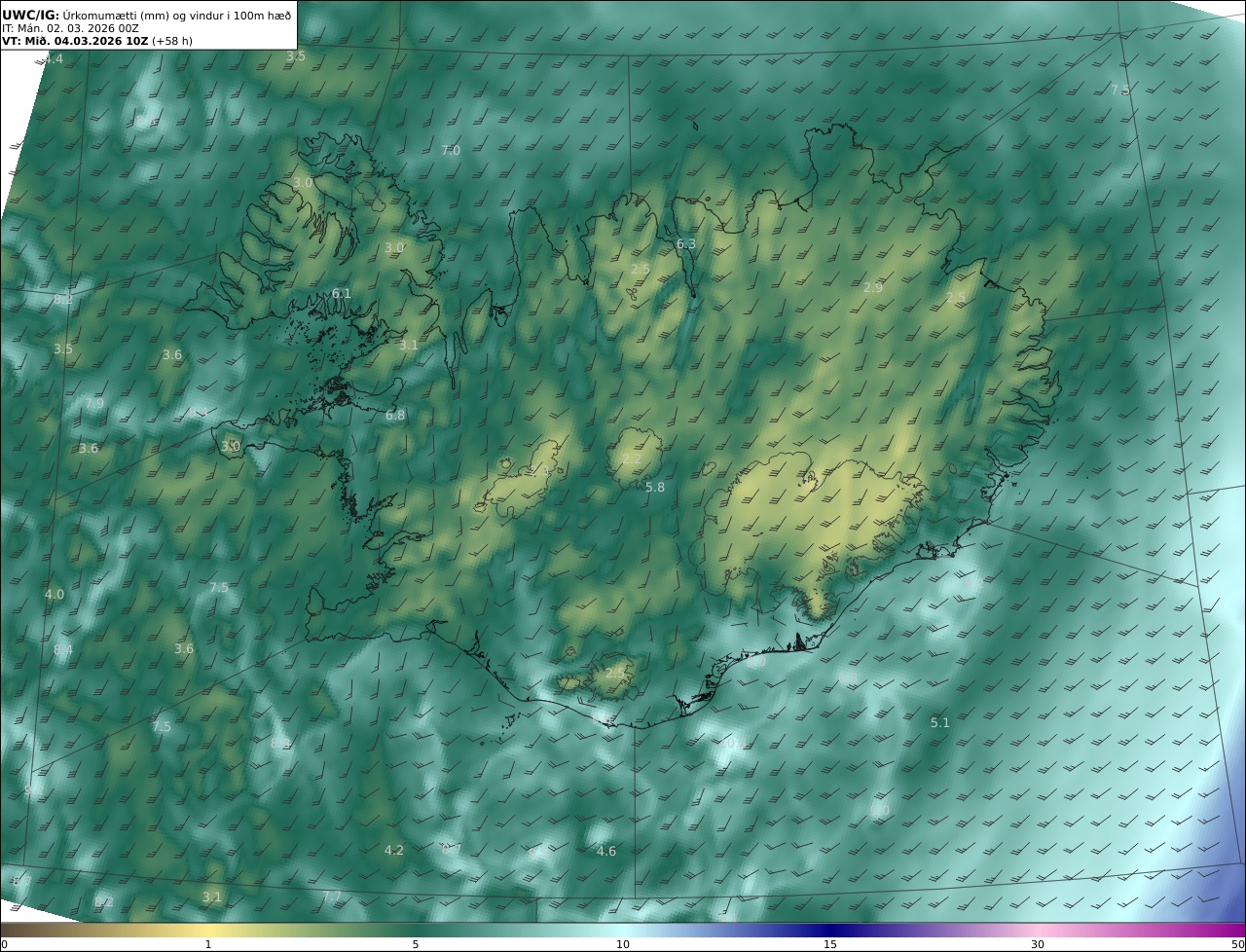1246x952 pixels.
Task: Click the colorbar tick label "5"
Action: click(x=416, y=944)
